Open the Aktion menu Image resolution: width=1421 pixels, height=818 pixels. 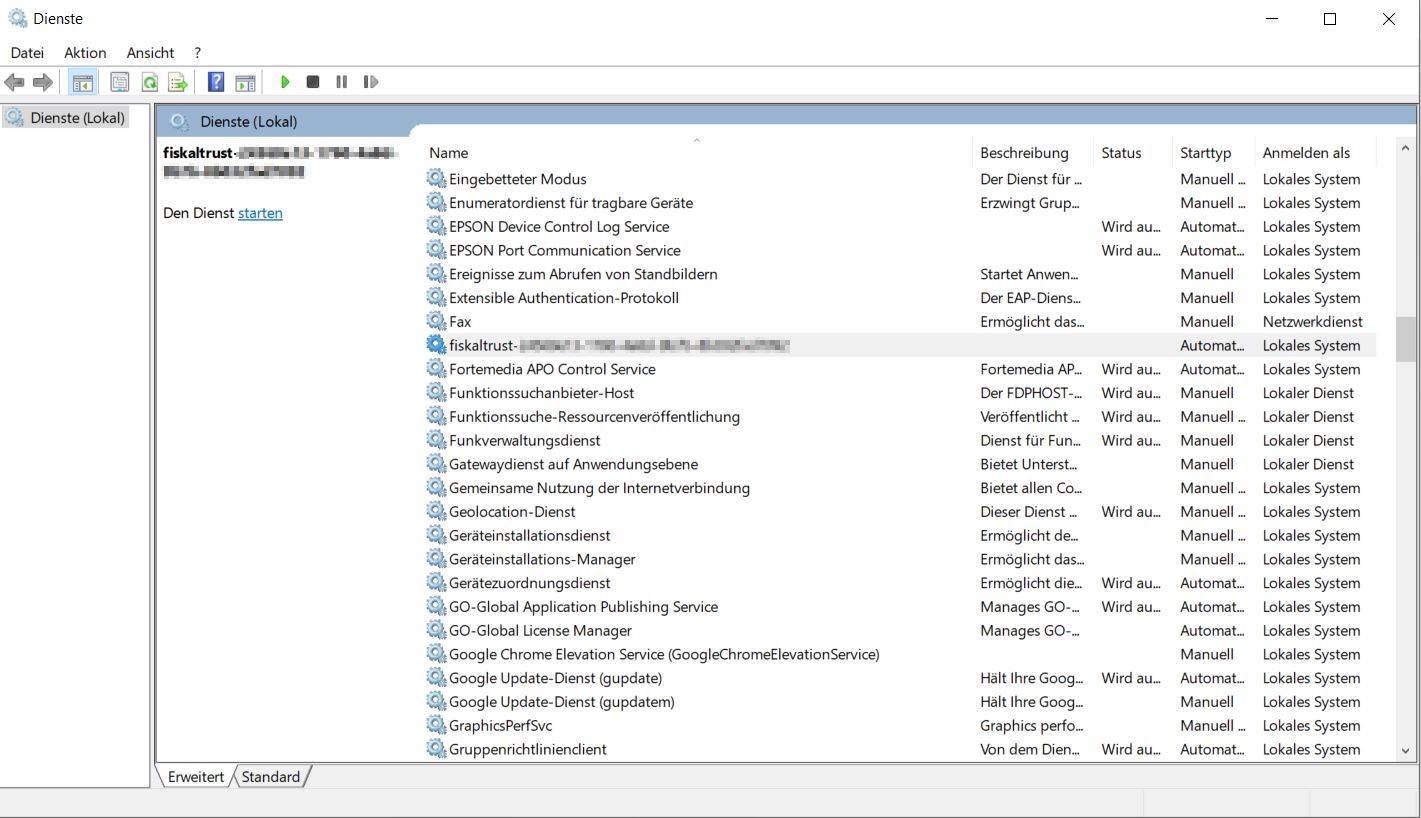point(85,52)
